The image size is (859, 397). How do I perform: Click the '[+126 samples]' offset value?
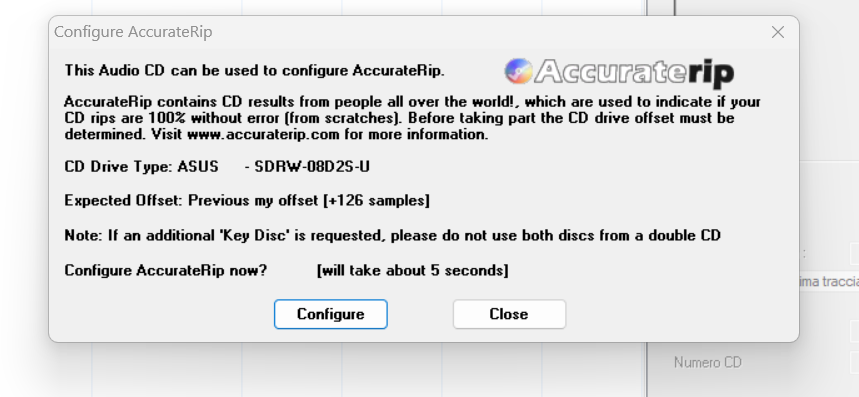coord(376,200)
